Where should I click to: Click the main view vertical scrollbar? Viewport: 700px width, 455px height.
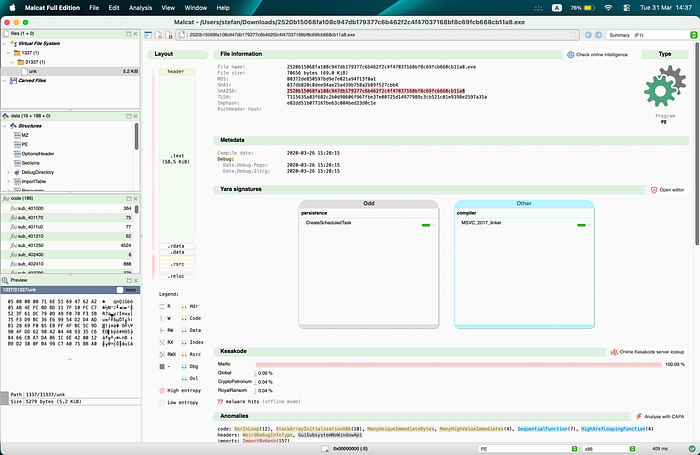pyautogui.click(x=696, y=143)
